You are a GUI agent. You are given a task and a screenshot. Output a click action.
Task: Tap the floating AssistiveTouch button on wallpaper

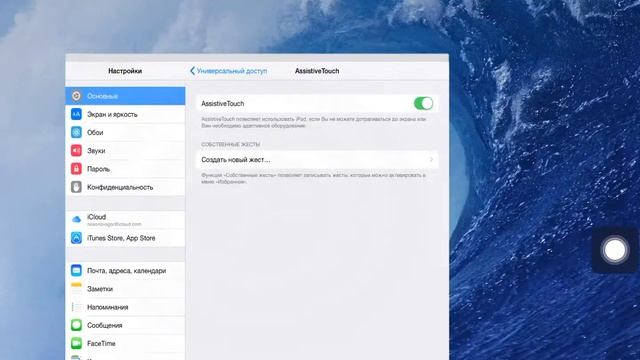(615, 250)
